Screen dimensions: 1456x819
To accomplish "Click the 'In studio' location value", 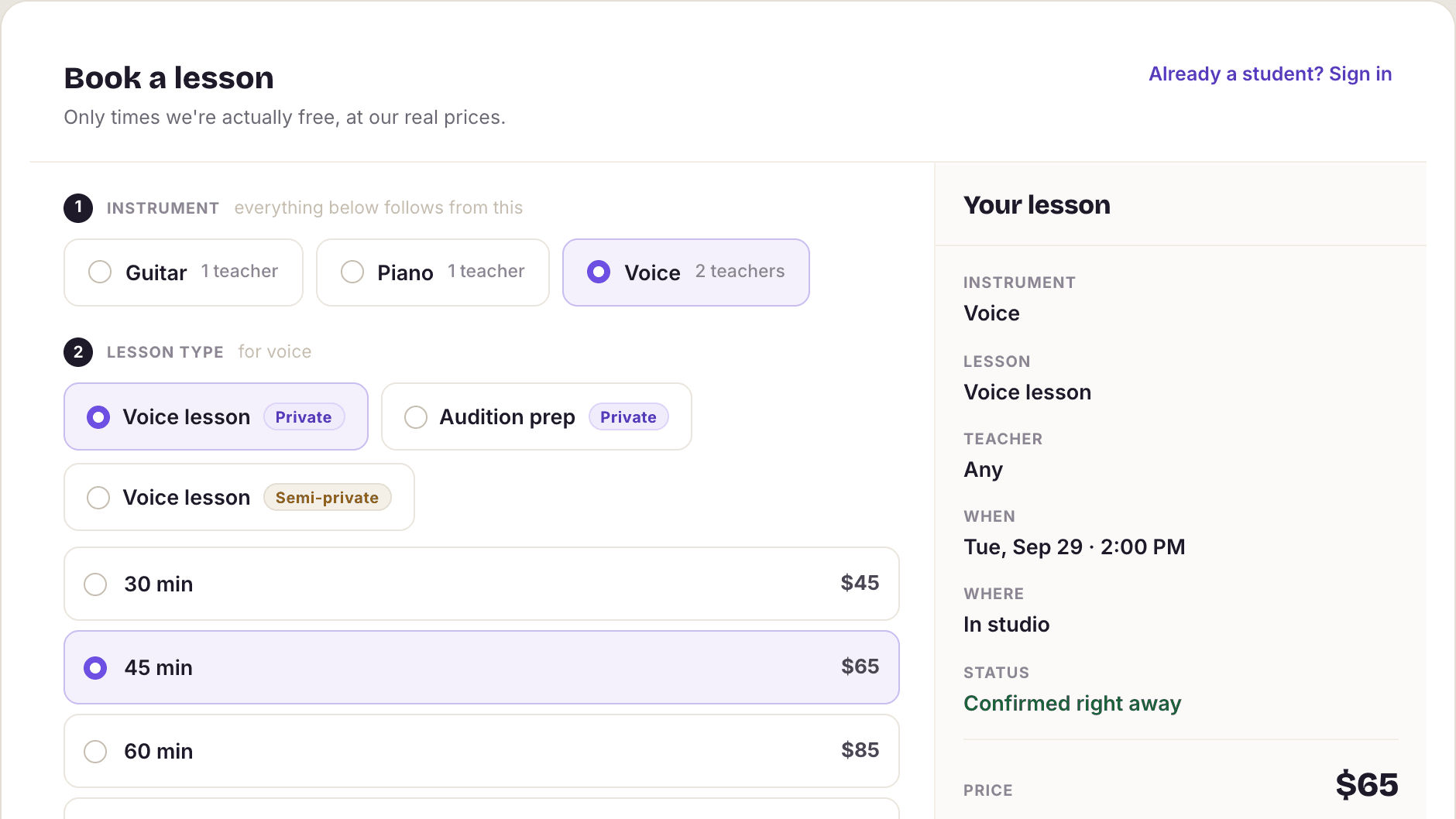I will [1007, 625].
